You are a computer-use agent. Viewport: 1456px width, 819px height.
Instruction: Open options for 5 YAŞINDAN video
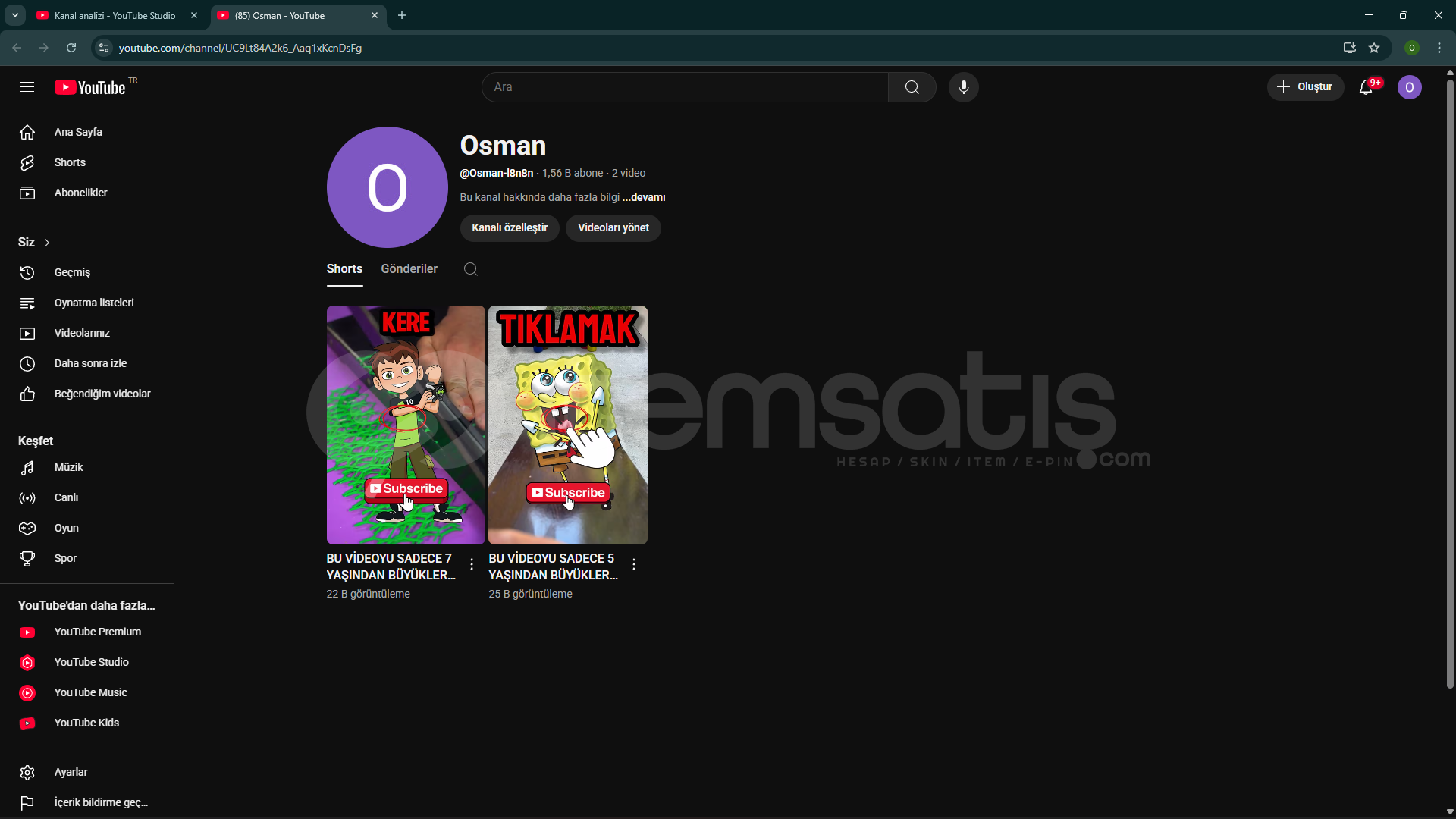634,564
